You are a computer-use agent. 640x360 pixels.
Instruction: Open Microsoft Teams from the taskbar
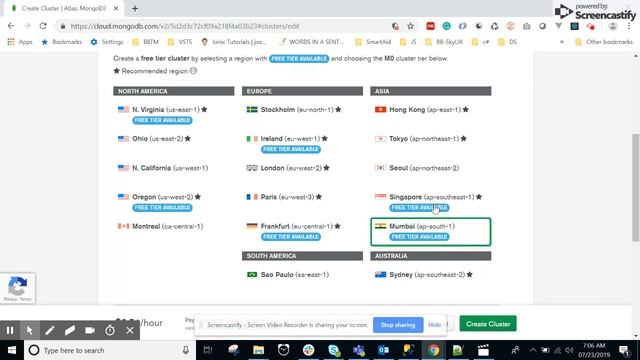(x=359, y=350)
